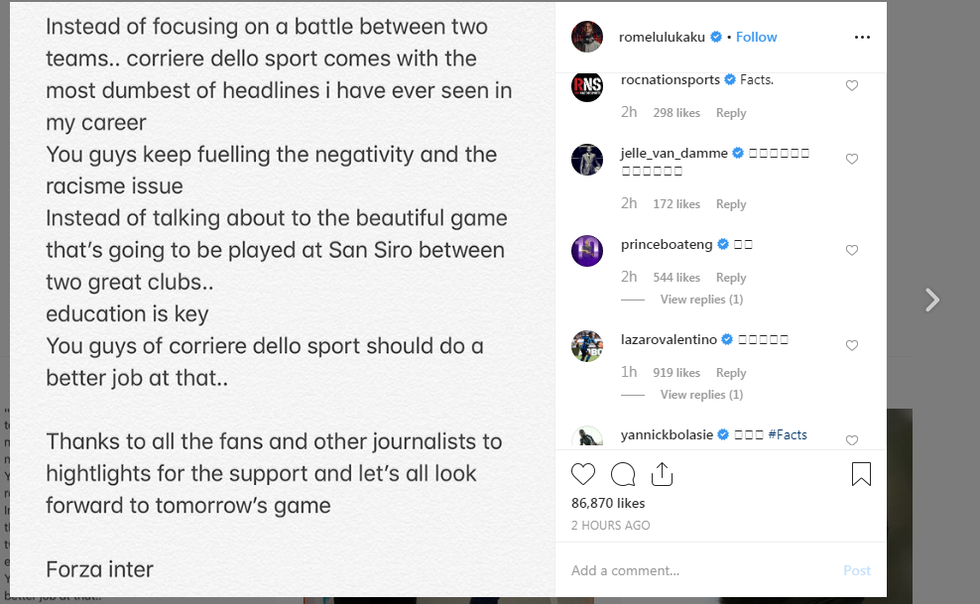Reply to rocnationsports' comment

click(731, 112)
